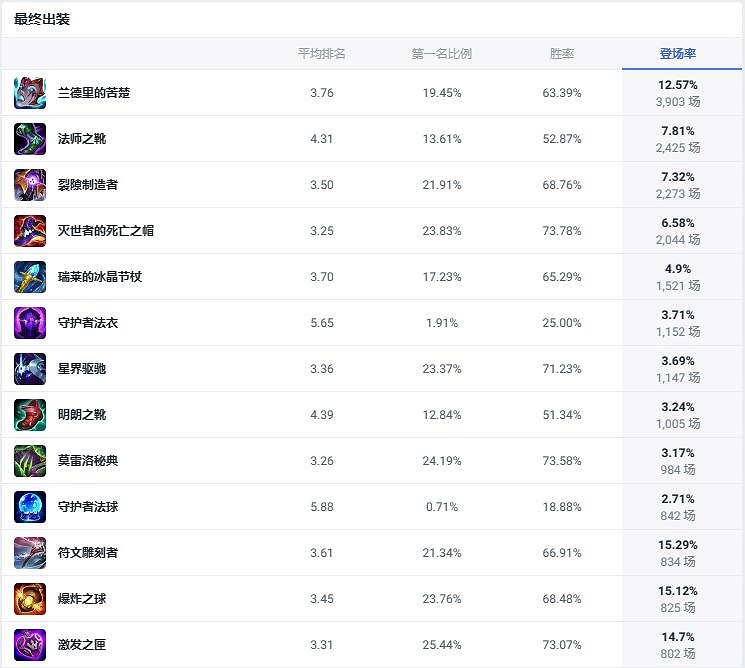Open the 明朗之靴 item name link
The height and width of the screenshot is (668, 745).
pos(82,415)
